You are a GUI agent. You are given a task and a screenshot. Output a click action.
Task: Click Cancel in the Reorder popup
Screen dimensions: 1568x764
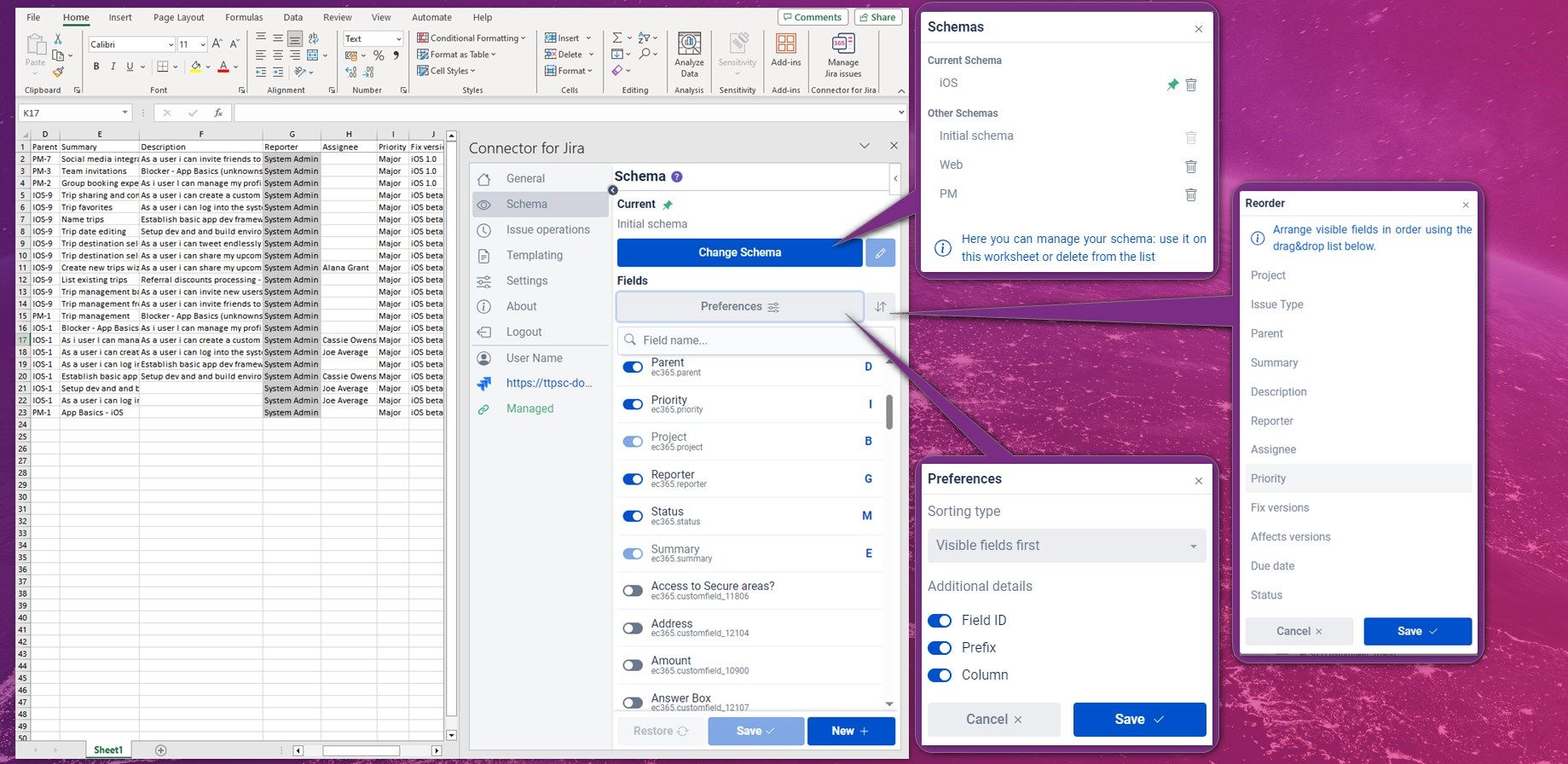pyautogui.click(x=1299, y=632)
